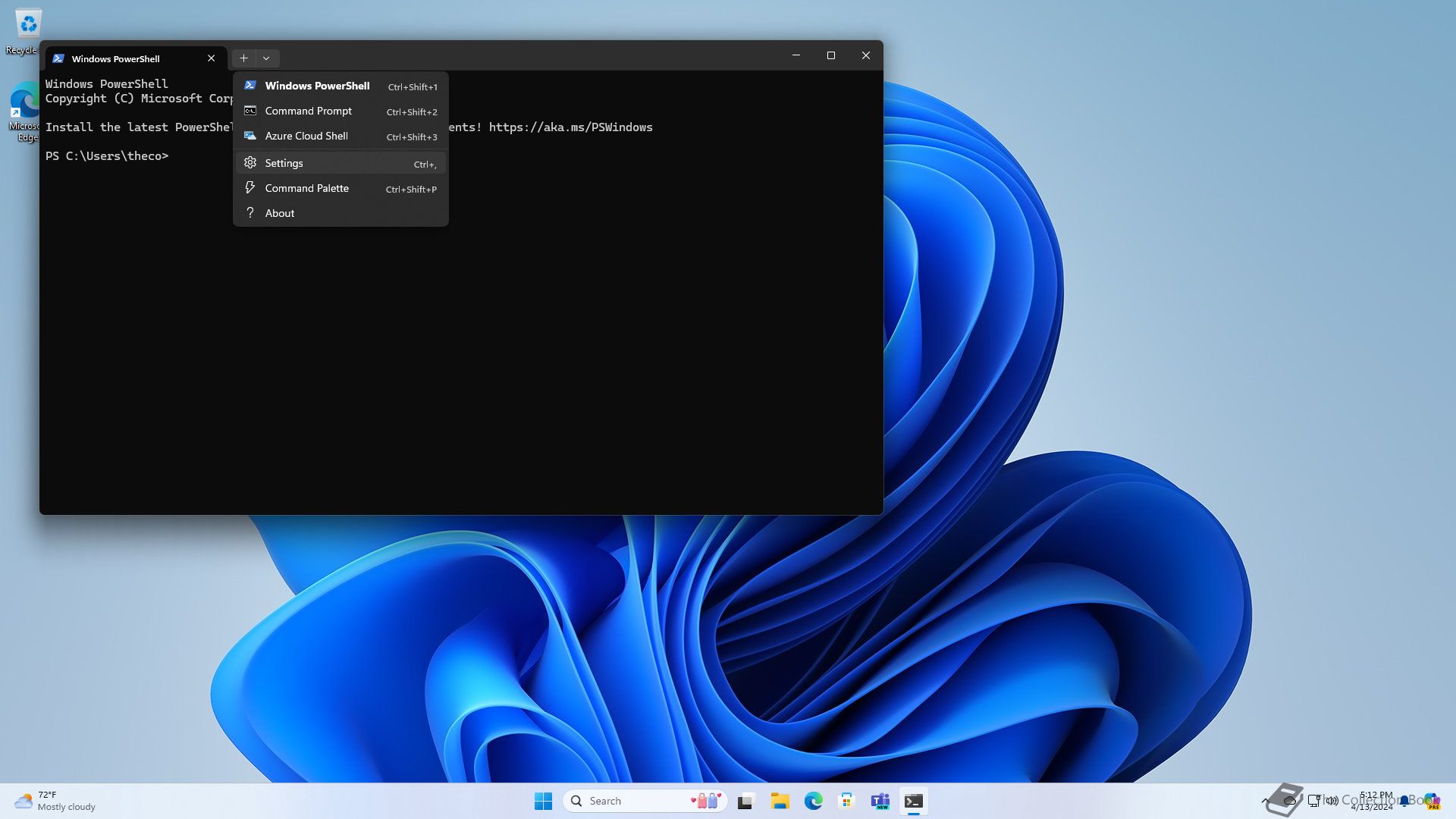
Task: Minimize the Terminal window
Action: pyautogui.click(x=796, y=55)
